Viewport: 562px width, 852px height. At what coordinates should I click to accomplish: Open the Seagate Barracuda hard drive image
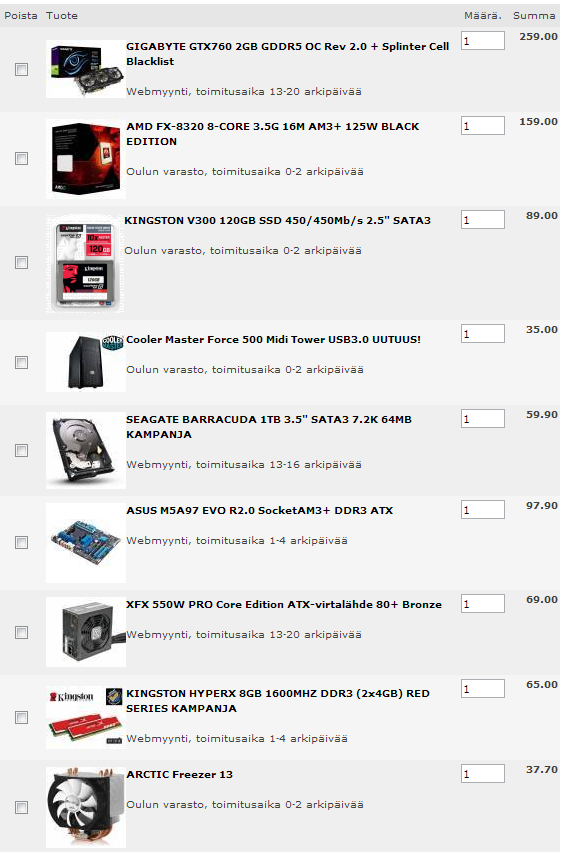(x=86, y=450)
